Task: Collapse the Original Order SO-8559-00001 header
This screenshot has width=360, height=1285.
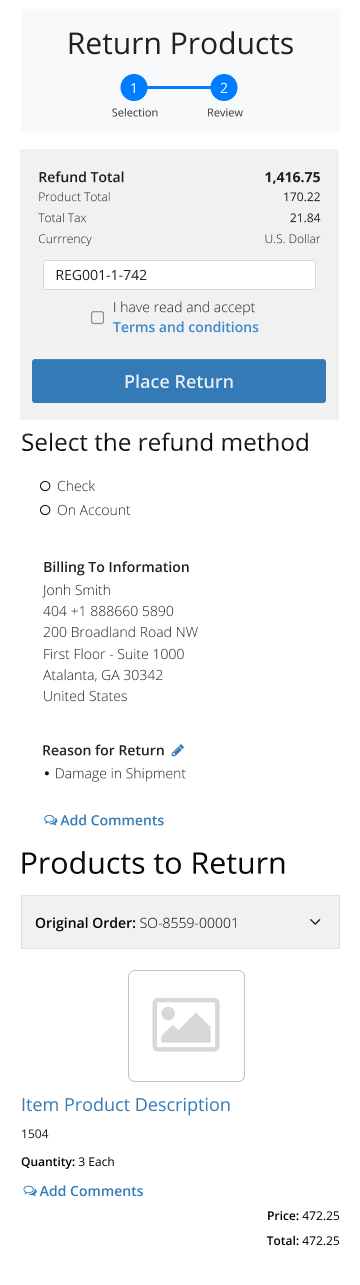Action: point(180,922)
